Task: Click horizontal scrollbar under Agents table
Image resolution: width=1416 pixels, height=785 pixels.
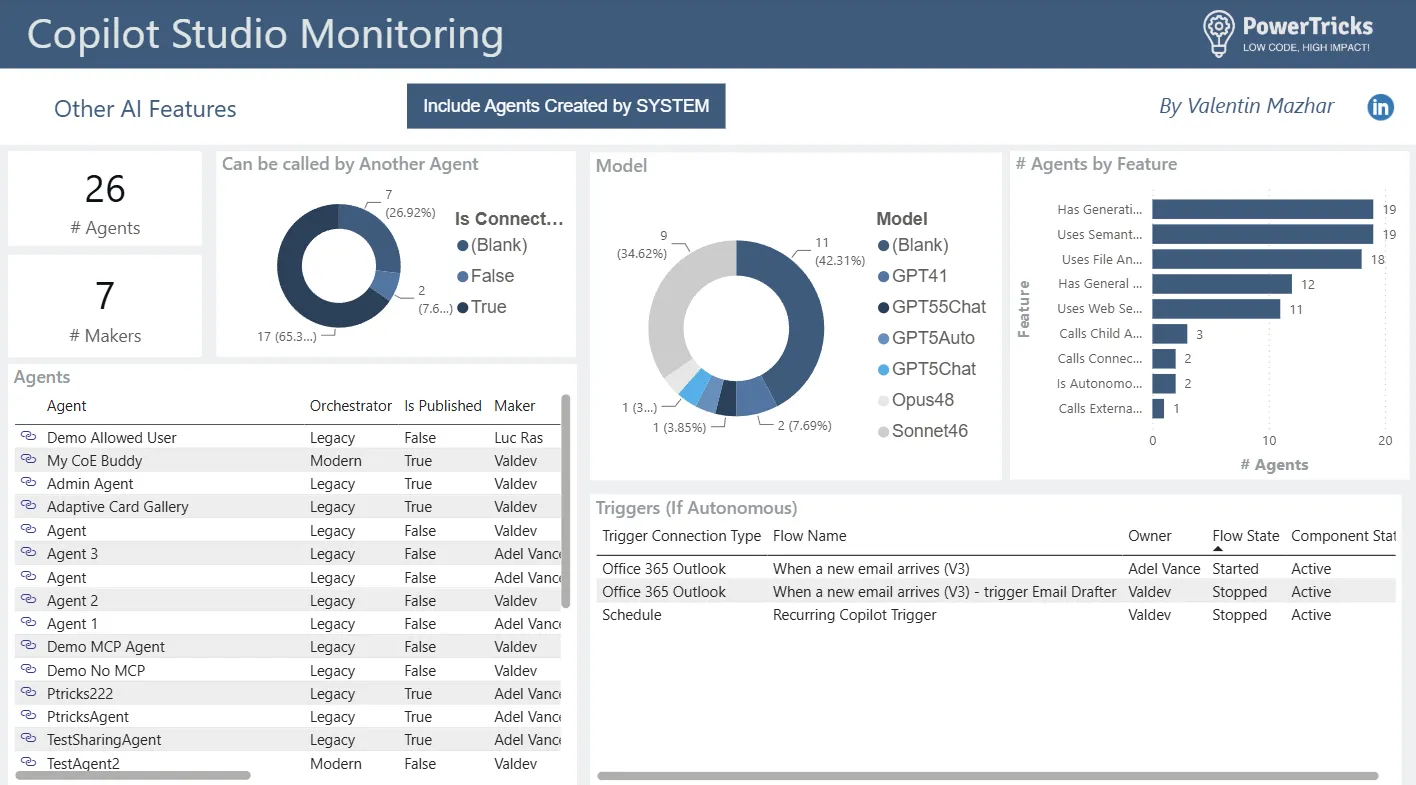Action: (x=133, y=775)
